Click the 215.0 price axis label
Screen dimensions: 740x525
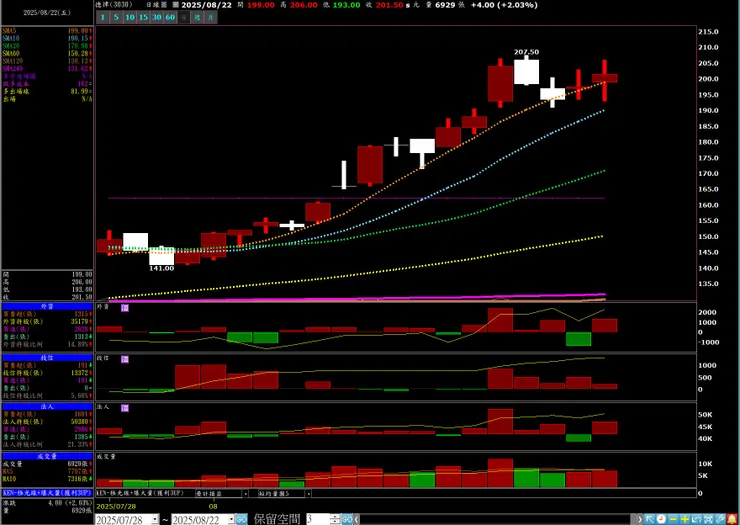[x=710, y=32]
